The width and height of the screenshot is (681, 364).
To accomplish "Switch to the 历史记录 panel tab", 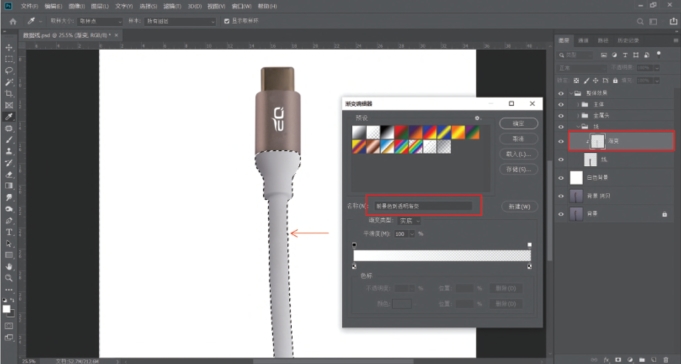I will click(628, 40).
